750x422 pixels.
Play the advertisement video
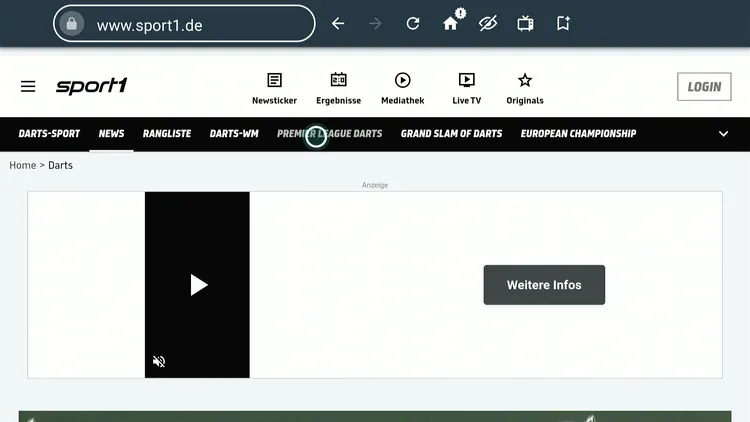(198, 285)
